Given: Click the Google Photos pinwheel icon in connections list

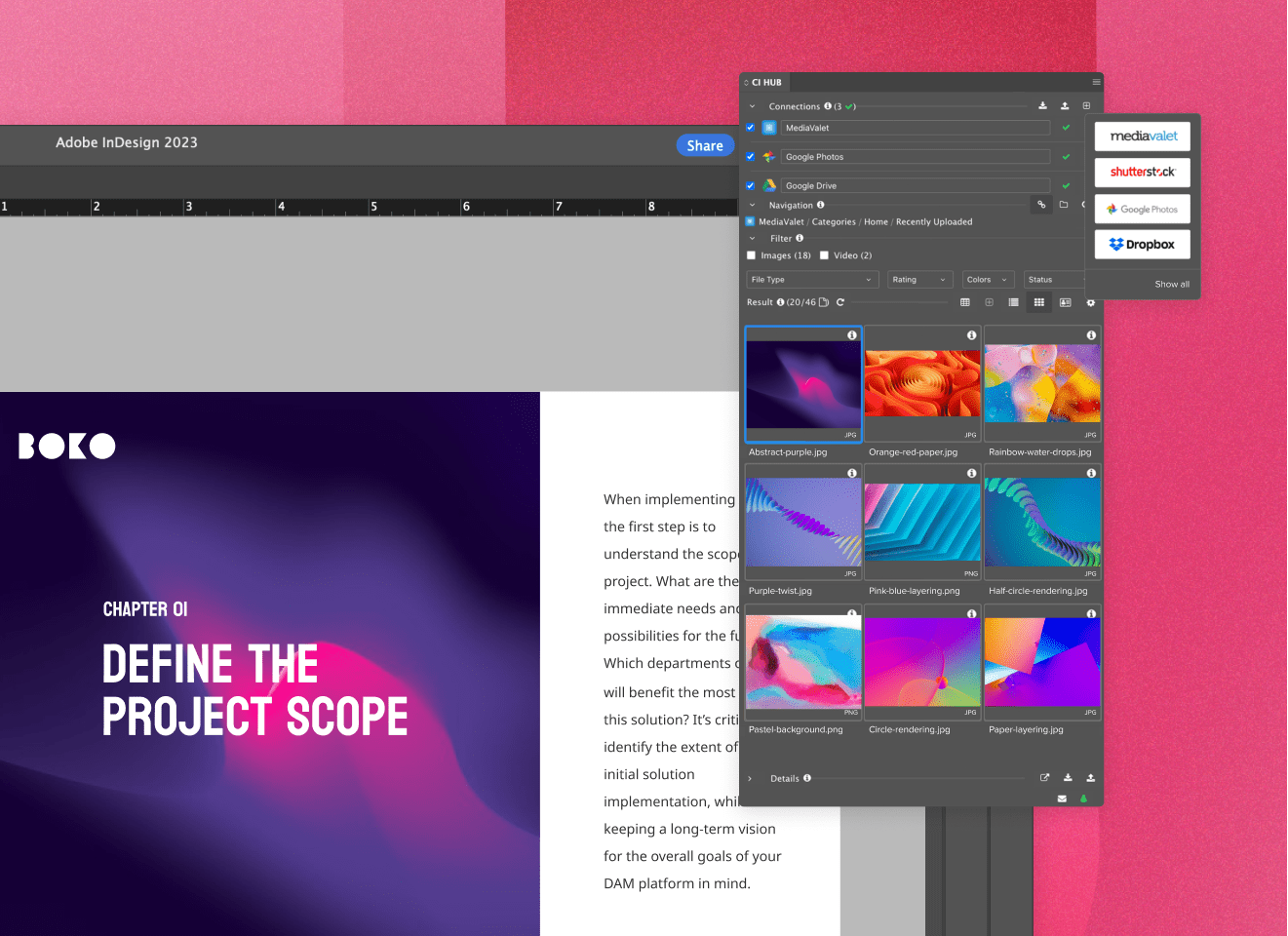Looking at the screenshot, I should (769, 157).
